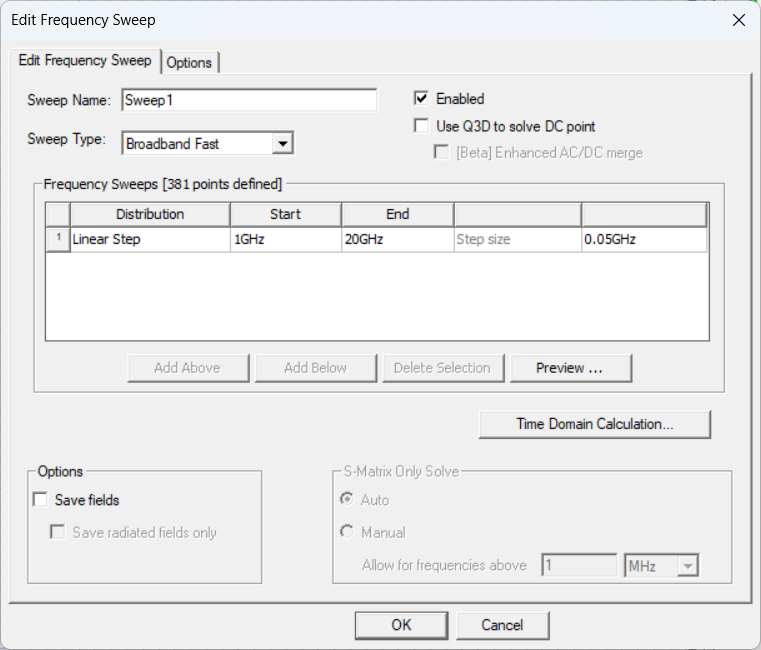The height and width of the screenshot is (650, 761).
Task: Click the 0.05GHz step value cell
Action: (645, 239)
